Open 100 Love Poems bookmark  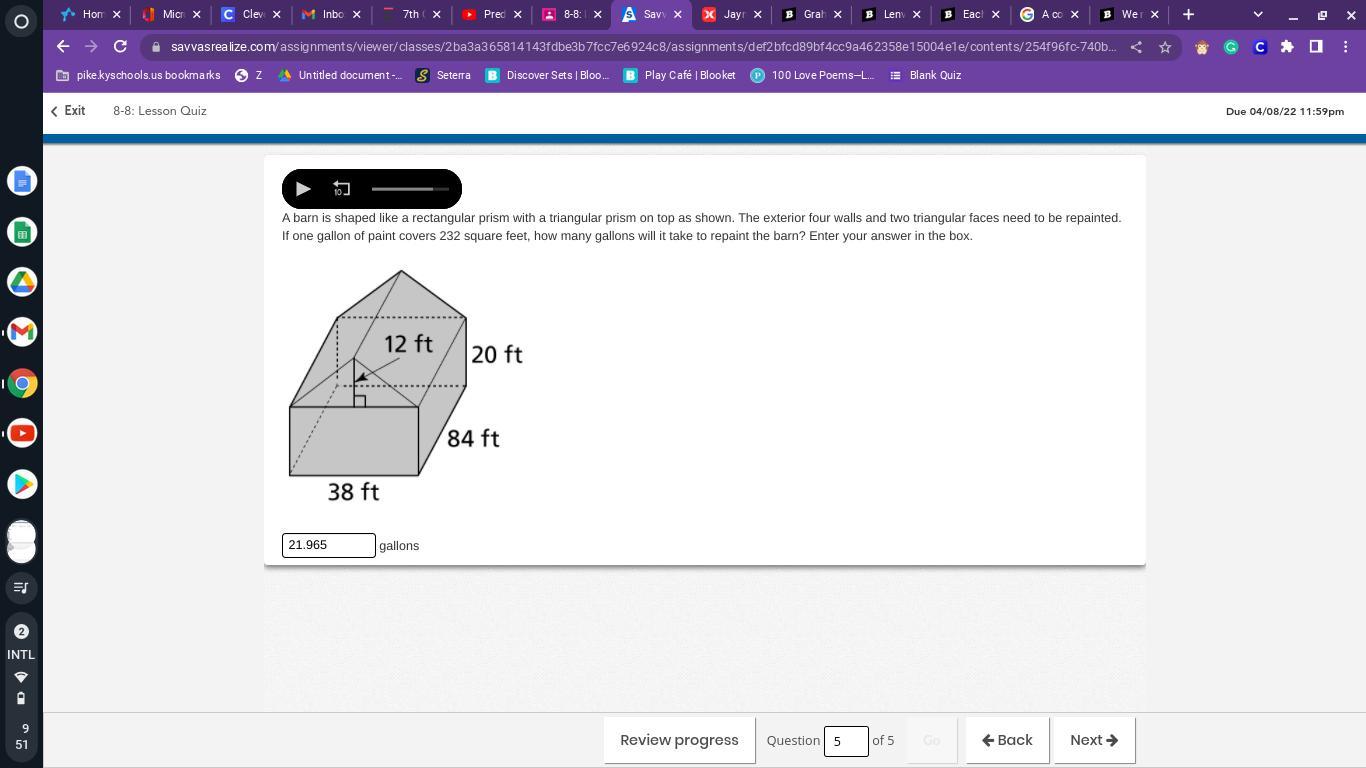812,75
